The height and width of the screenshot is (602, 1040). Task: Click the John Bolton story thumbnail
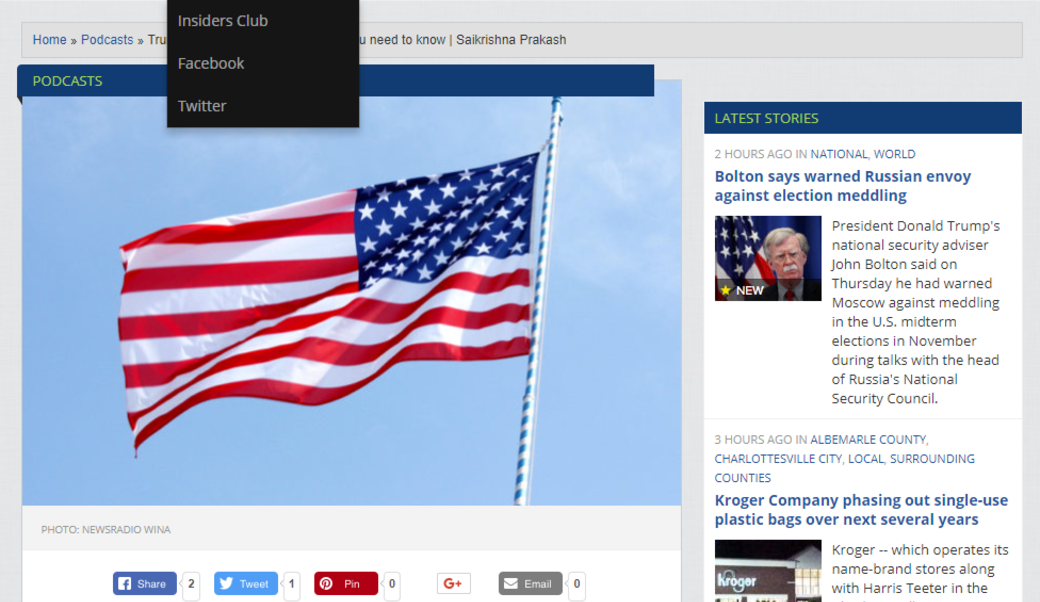click(767, 258)
